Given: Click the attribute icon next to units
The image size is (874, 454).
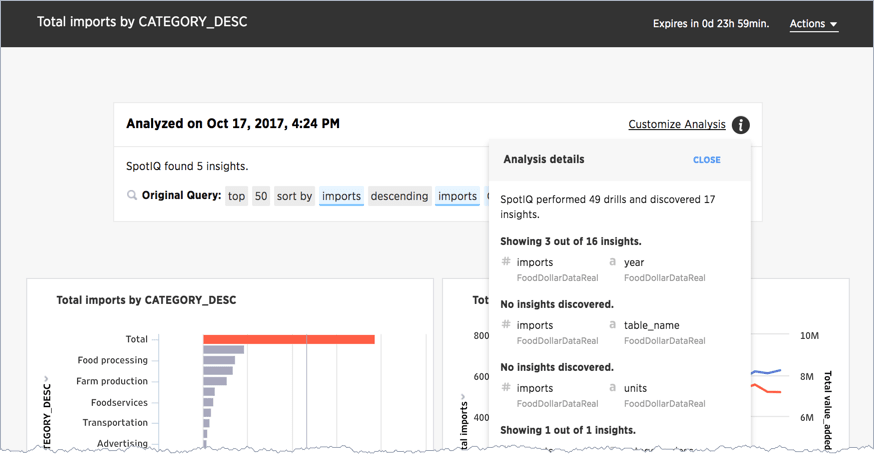Looking at the screenshot, I should (613, 388).
